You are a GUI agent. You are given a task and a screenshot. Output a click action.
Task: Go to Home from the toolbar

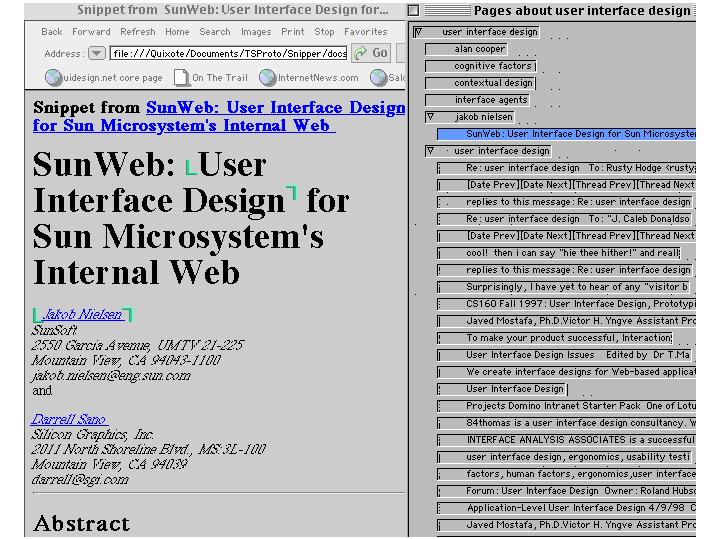(x=177, y=32)
